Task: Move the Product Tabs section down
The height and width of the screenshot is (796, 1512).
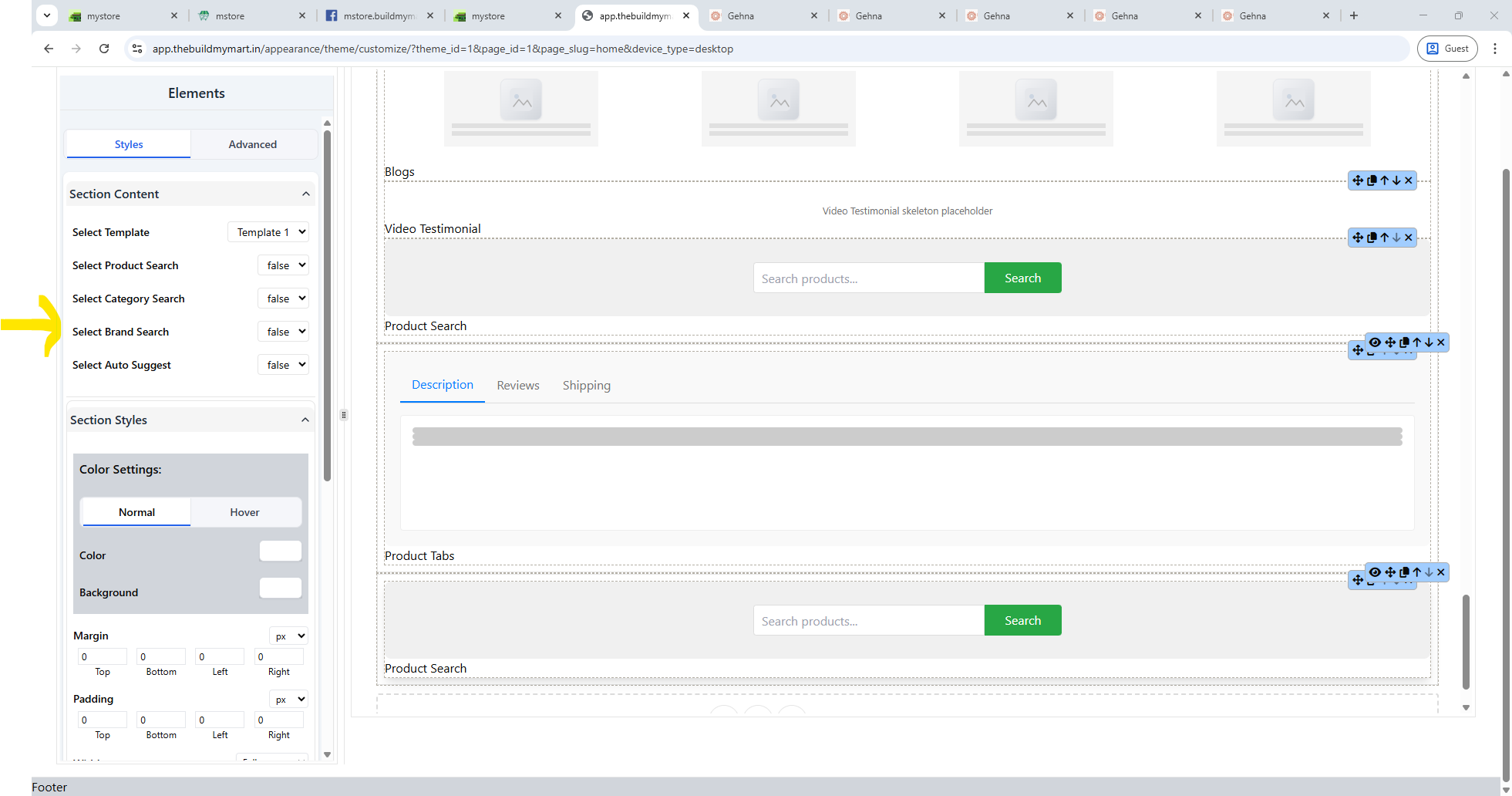Action: 1429,342
